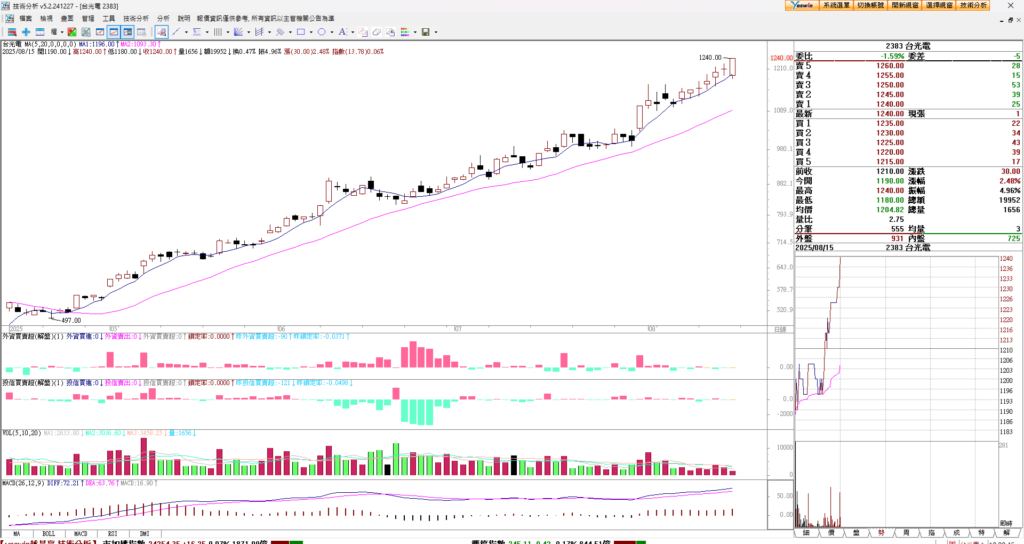Screen dimensions: 1024x544
Task: Click the 外資買賣超 indicator panel label
Action: pos(33,337)
